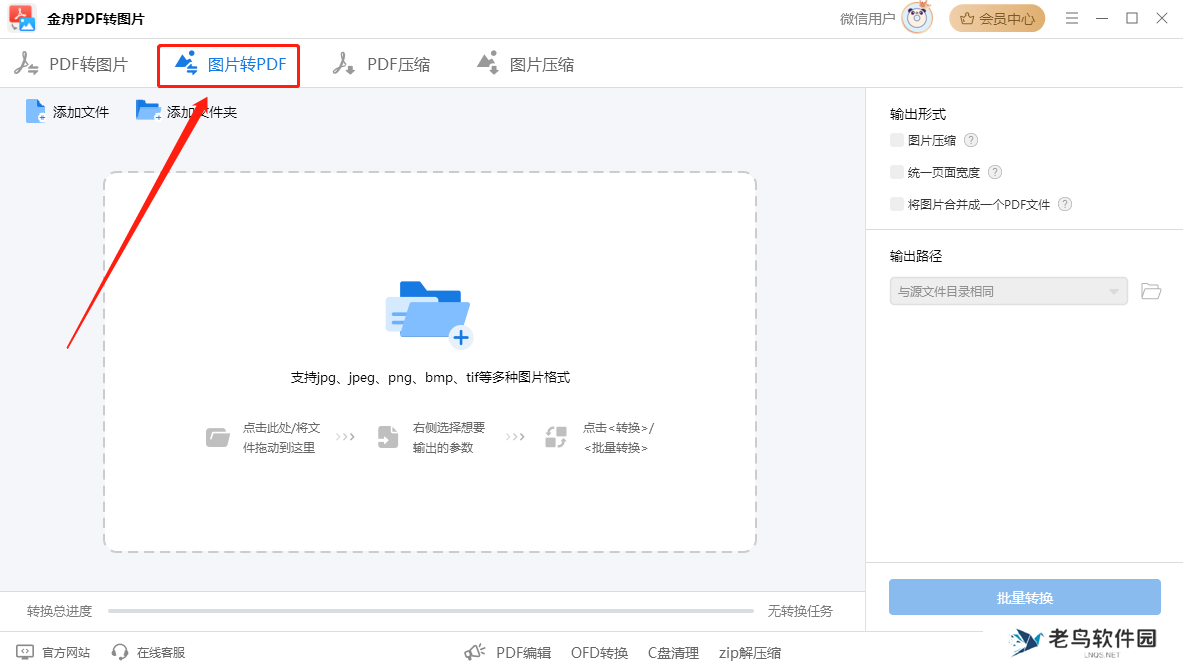Viewport: 1183px width, 668px height.
Task: Contact 在线客服 customer service
Action: tap(147, 652)
